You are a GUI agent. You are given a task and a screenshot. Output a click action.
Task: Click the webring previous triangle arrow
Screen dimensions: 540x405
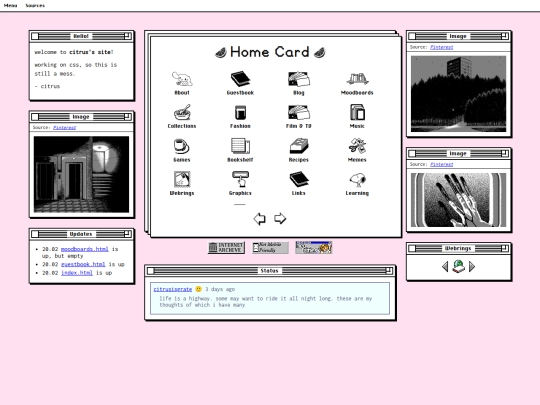click(x=445, y=266)
